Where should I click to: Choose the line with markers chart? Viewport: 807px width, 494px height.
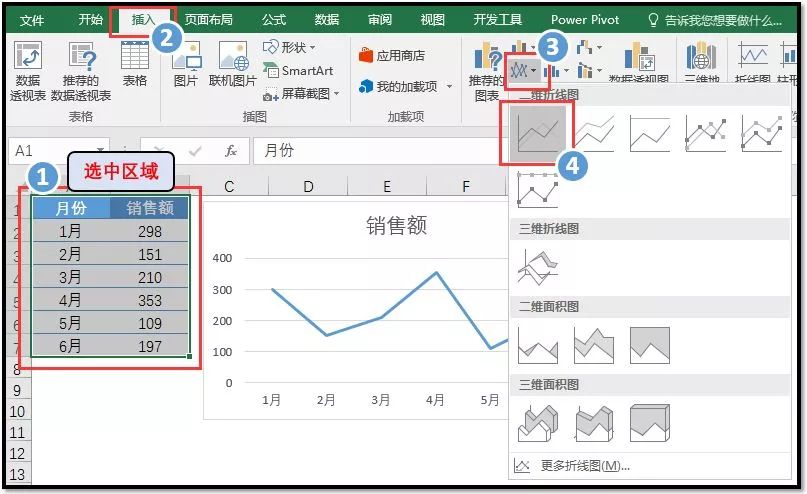point(706,133)
